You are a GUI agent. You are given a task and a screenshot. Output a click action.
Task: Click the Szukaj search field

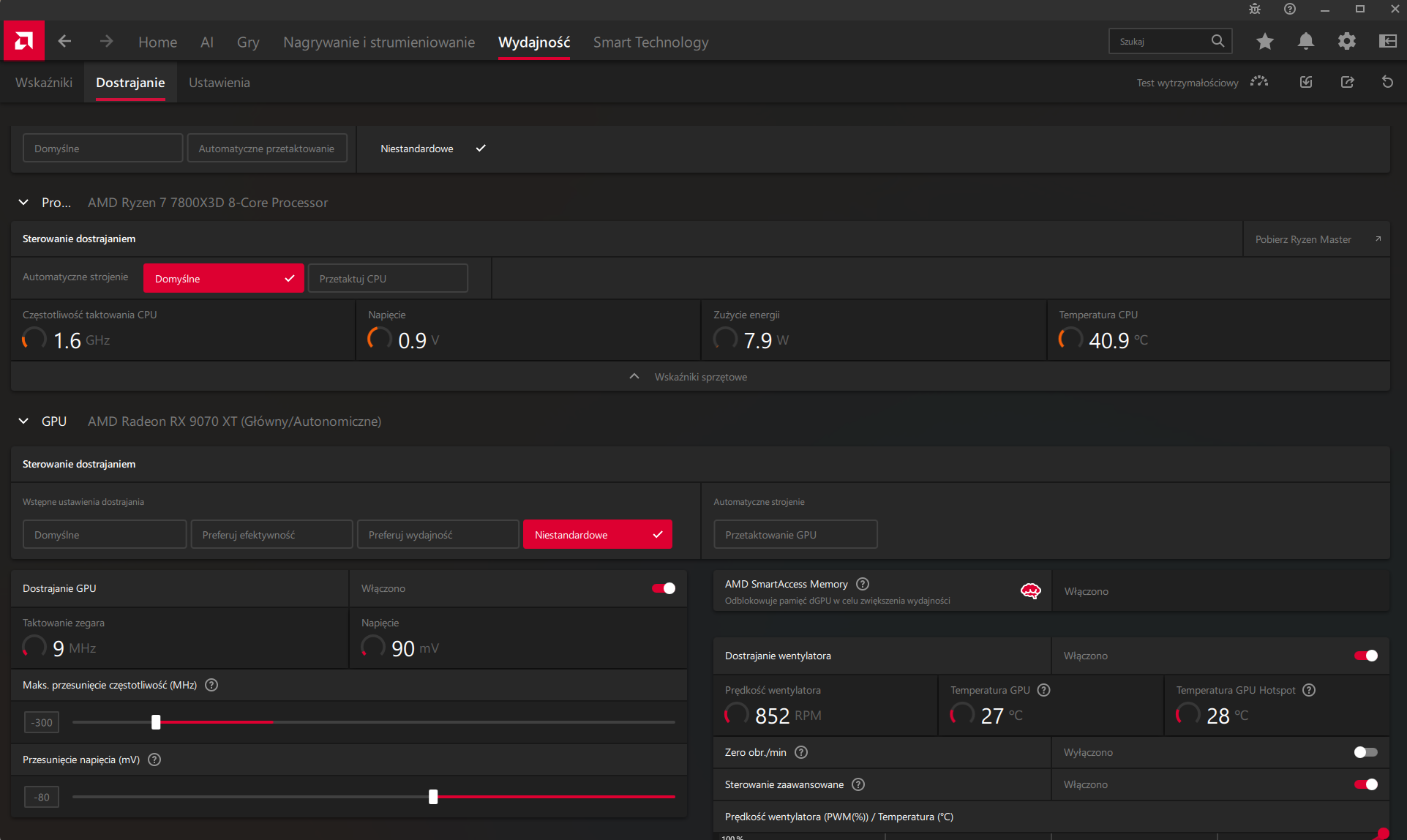coord(1160,42)
